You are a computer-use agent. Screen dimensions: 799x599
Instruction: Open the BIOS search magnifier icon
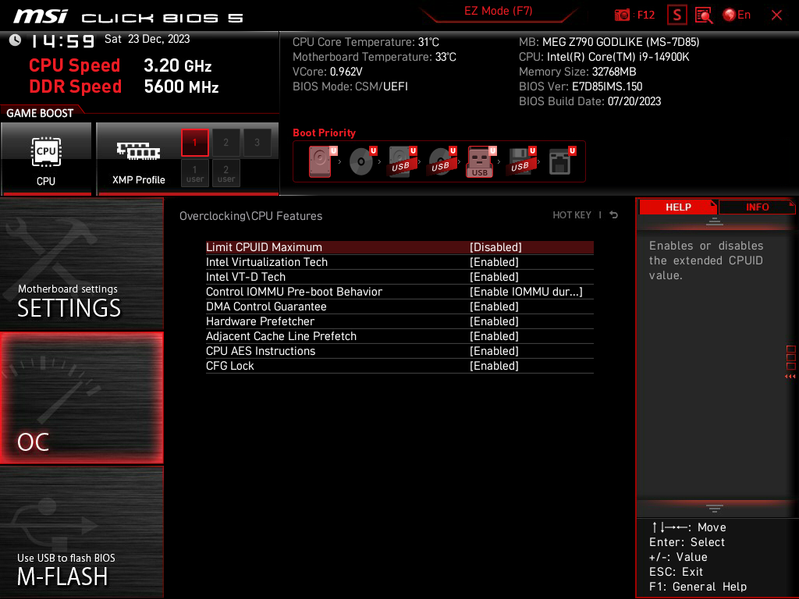point(703,15)
